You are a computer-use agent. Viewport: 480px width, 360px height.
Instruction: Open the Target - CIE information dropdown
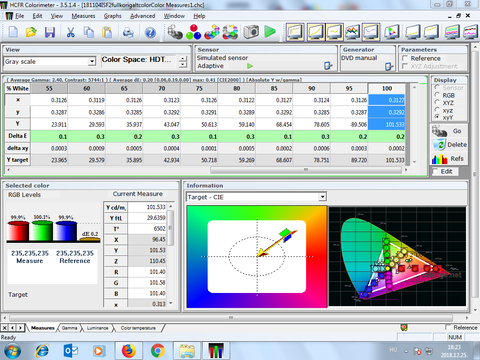[x=322, y=197]
